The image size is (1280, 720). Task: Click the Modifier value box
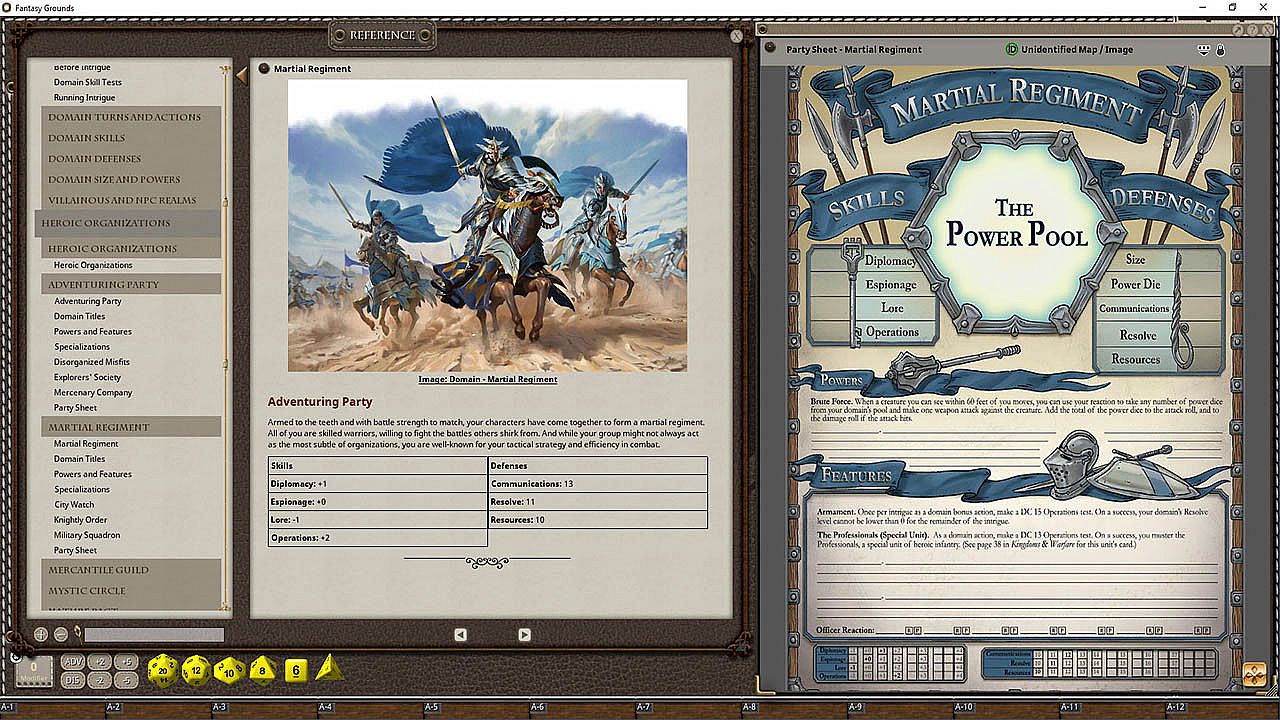(34, 671)
